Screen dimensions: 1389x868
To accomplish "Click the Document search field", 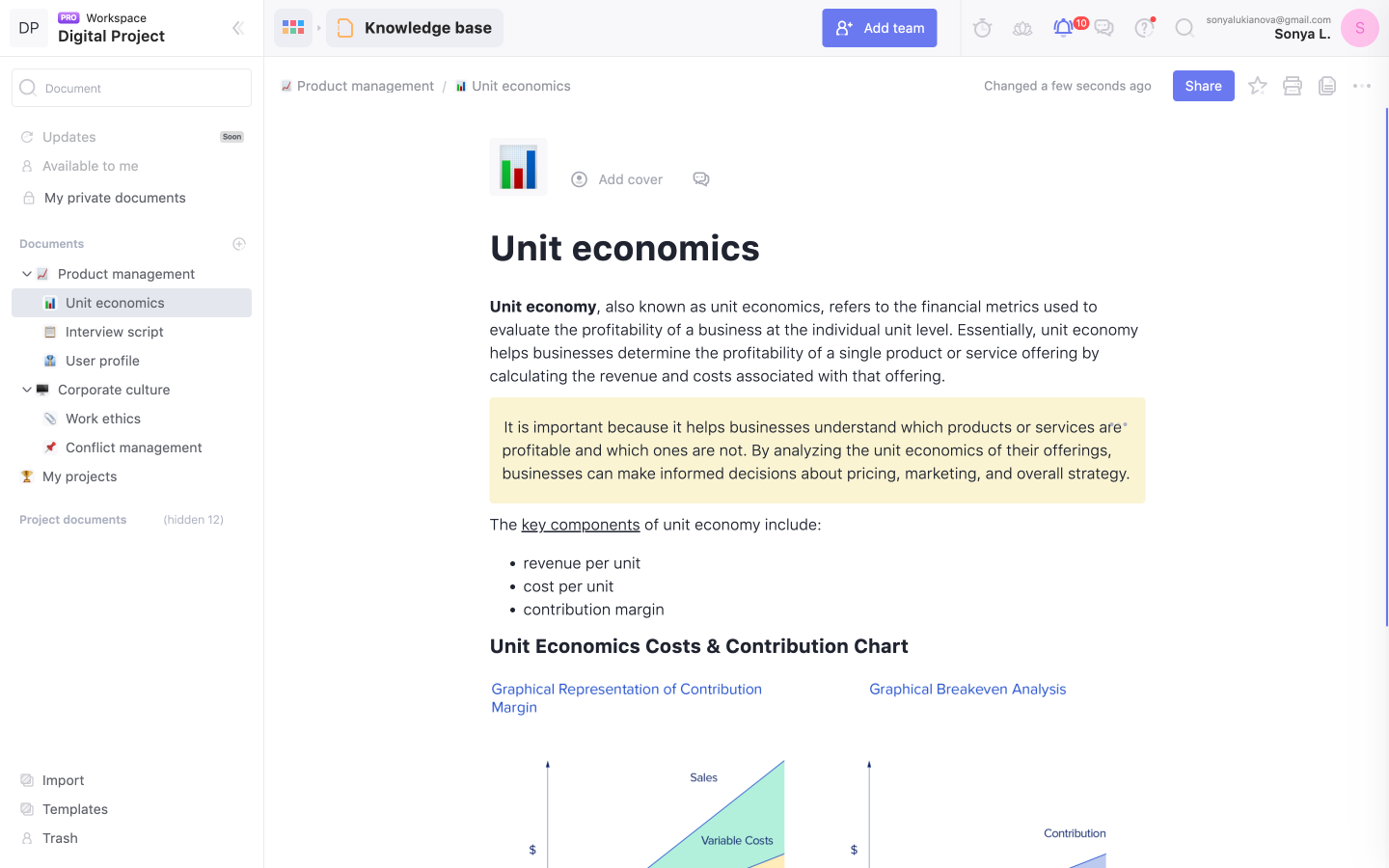I will [x=131, y=88].
